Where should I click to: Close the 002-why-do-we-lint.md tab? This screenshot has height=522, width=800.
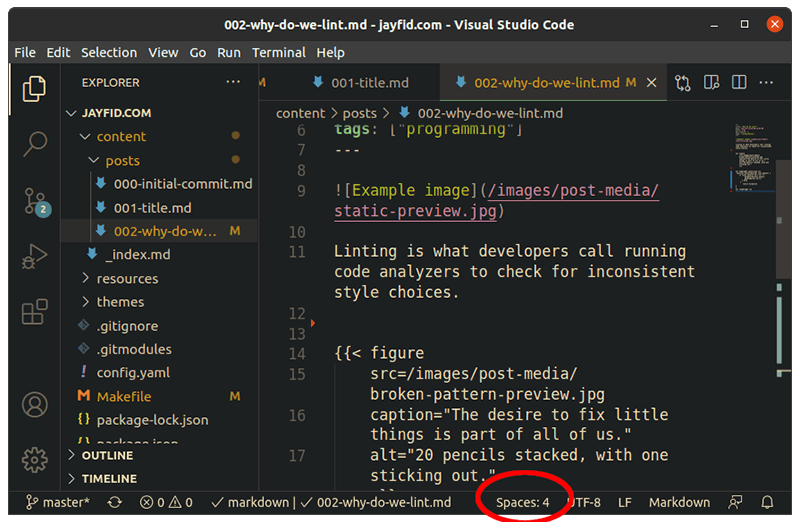(652, 83)
